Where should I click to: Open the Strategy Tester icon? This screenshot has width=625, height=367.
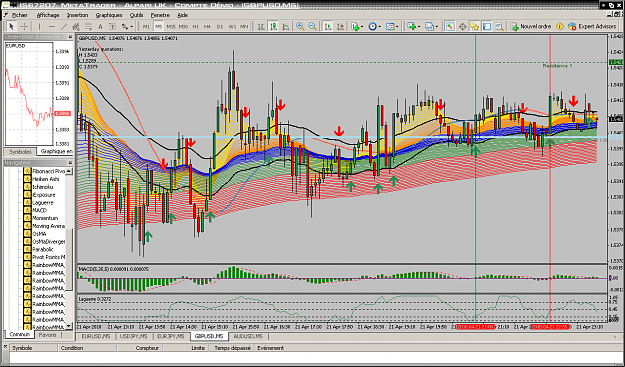click(x=499, y=27)
